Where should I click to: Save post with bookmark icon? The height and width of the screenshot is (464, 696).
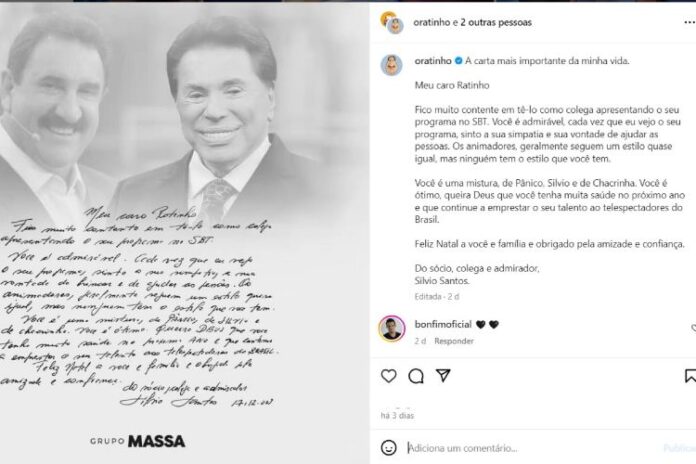click(690, 376)
